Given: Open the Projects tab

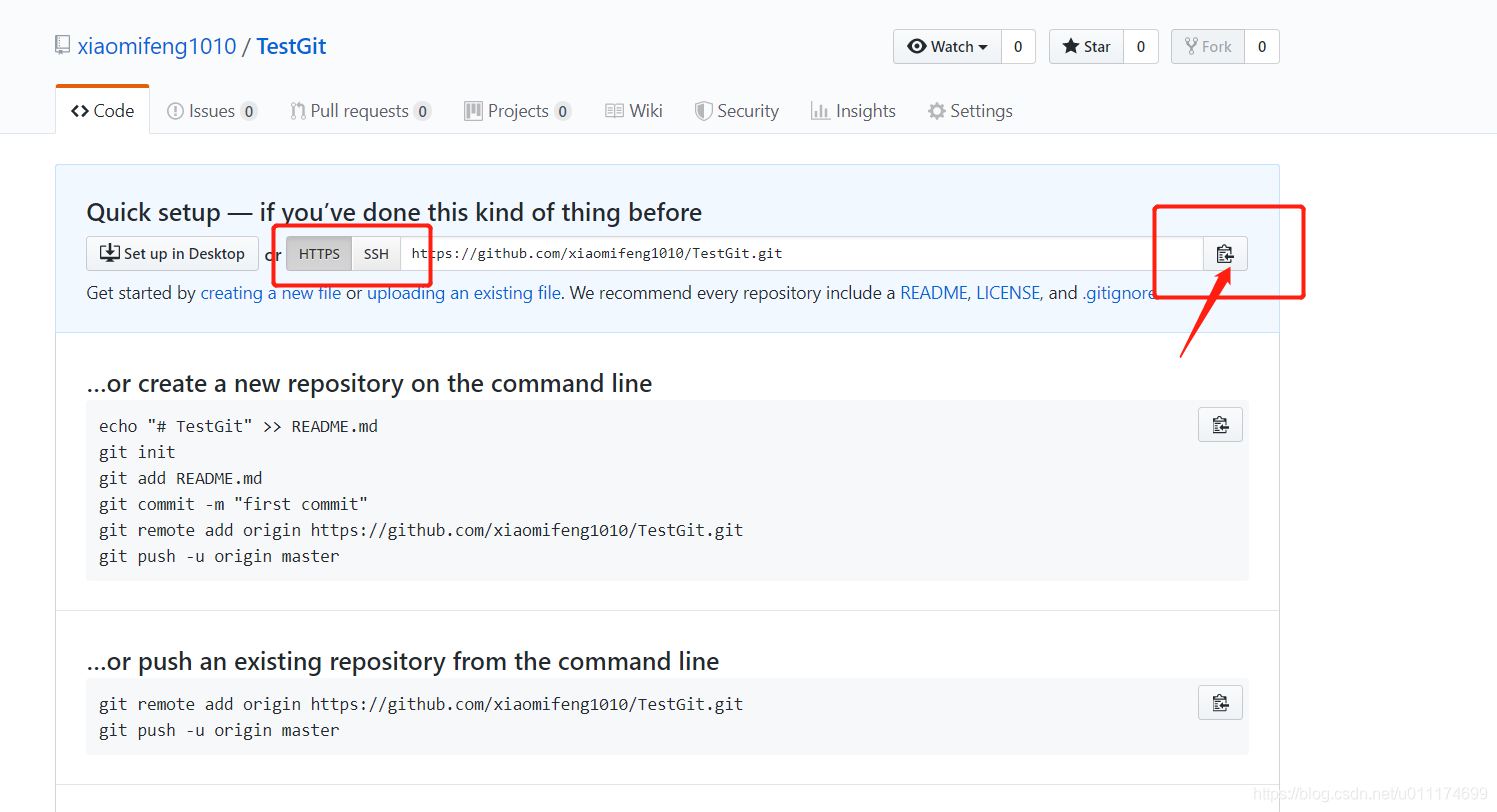Looking at the screenshot, I should click(518, 111).
